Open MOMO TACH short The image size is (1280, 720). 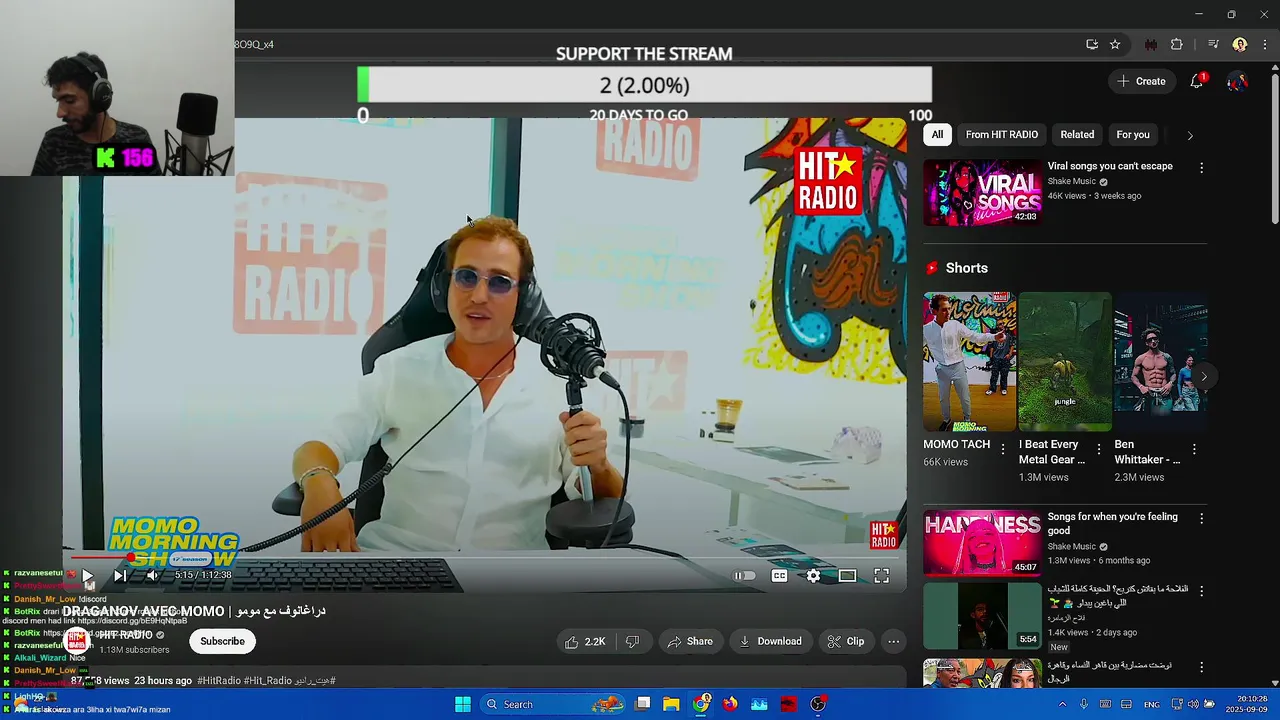pyautogui.click(x=969, y=361)
